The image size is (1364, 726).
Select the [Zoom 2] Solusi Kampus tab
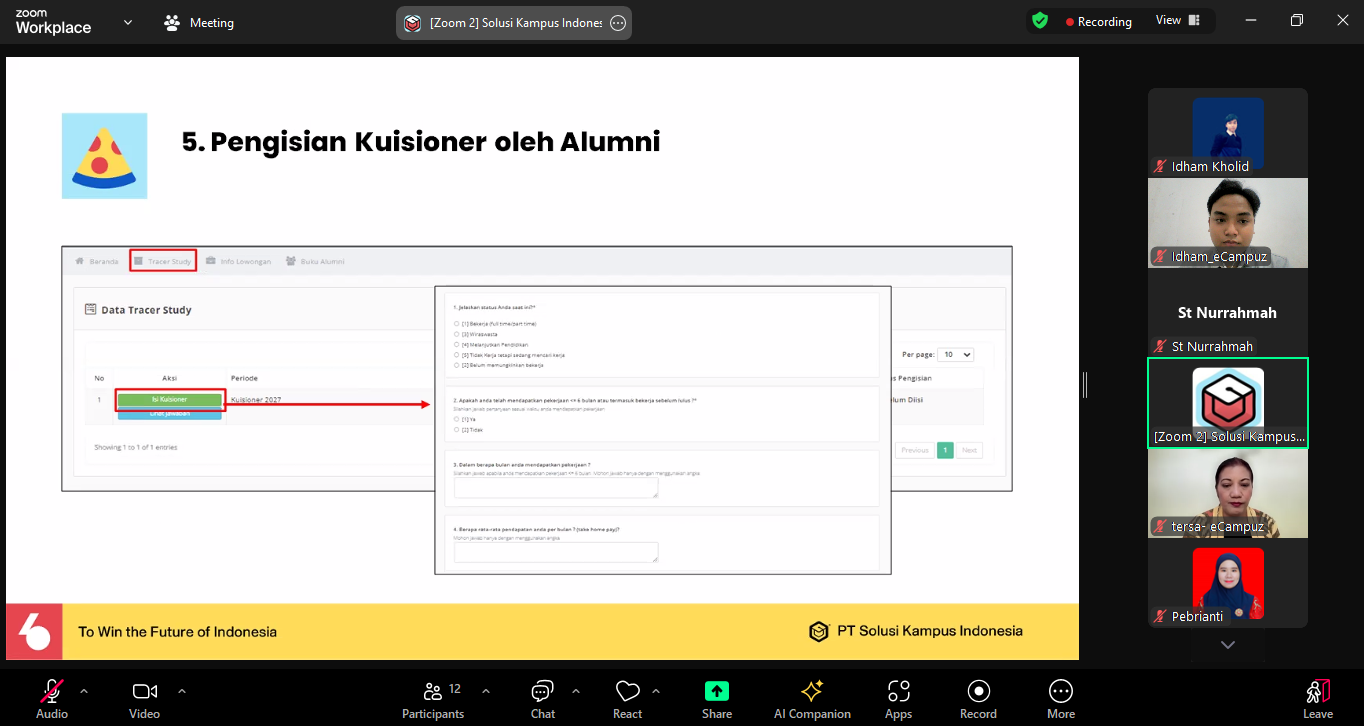pos(514,23)
